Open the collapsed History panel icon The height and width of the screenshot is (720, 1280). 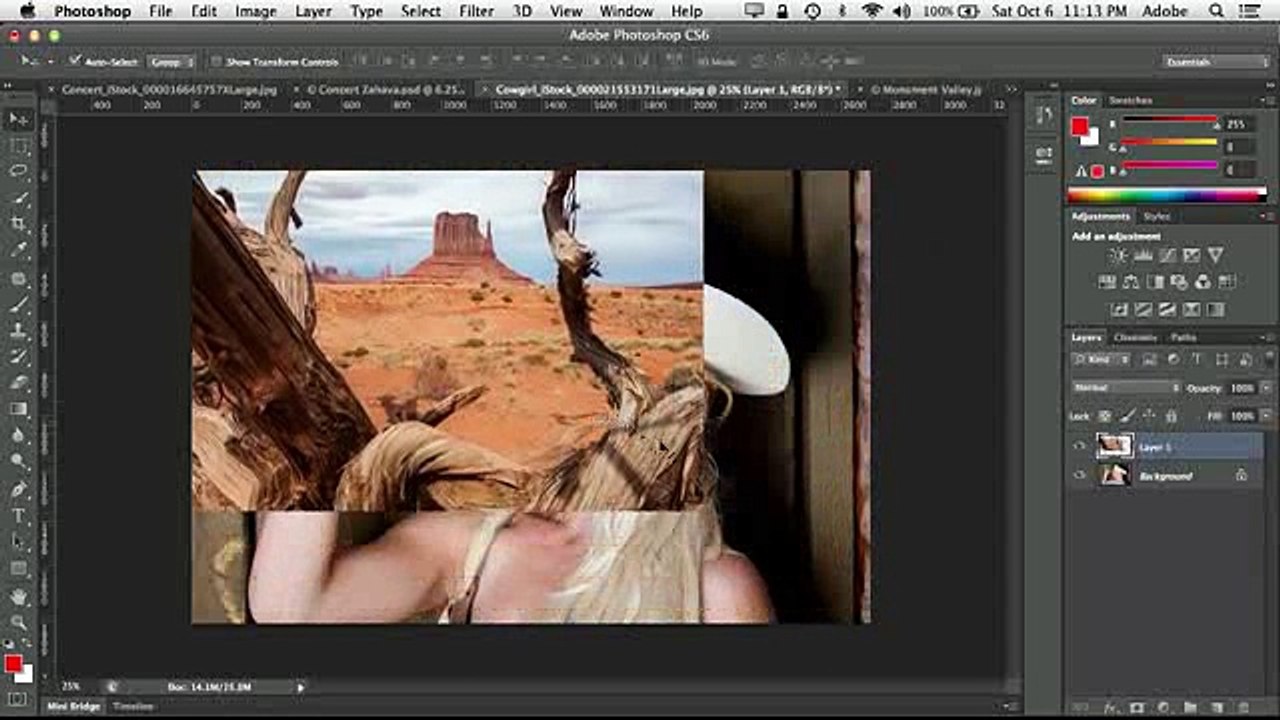(1044, 113)
